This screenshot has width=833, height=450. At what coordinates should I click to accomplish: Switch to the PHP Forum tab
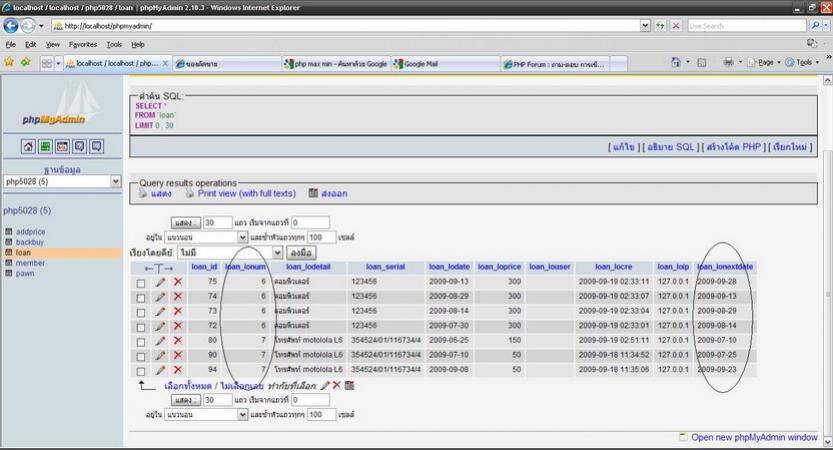tap(556, 64)
